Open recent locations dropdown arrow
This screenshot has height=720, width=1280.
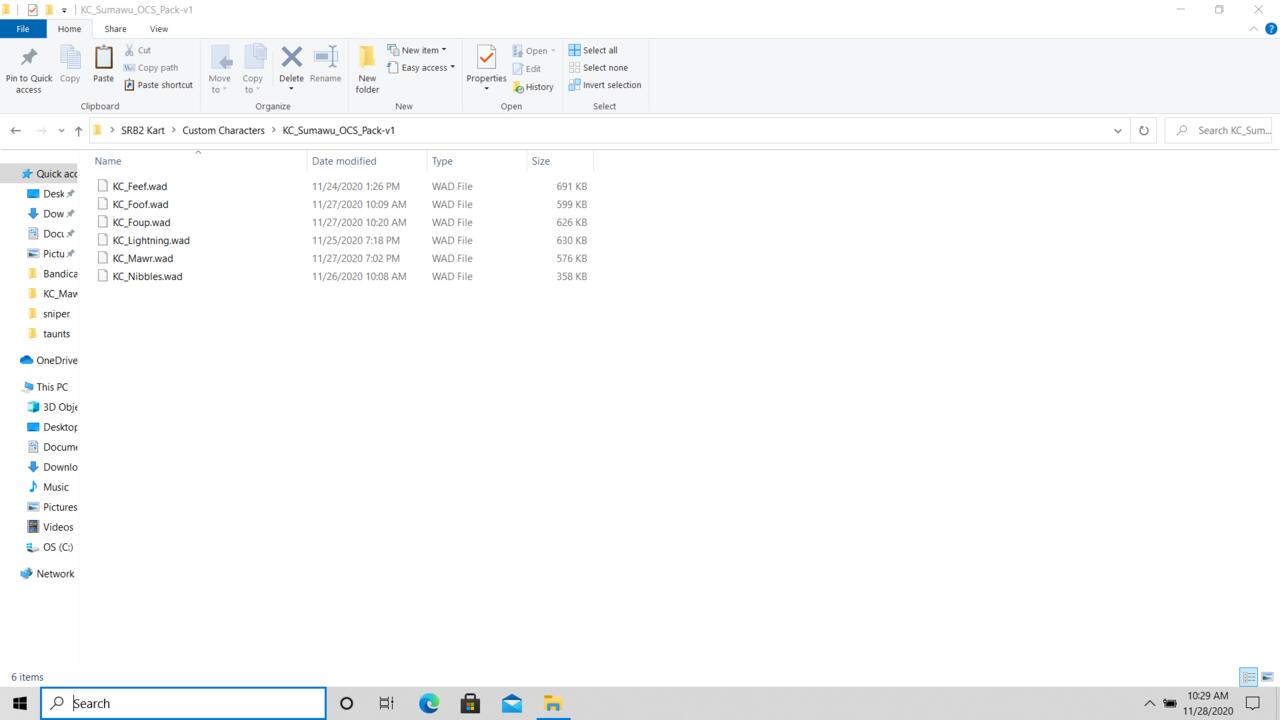(x=61, y=130)
